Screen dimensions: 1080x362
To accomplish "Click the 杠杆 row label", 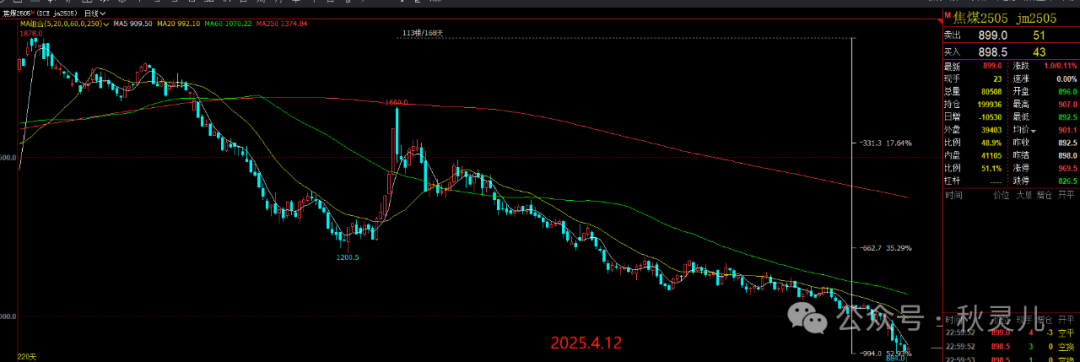I will tap(953, 180).
